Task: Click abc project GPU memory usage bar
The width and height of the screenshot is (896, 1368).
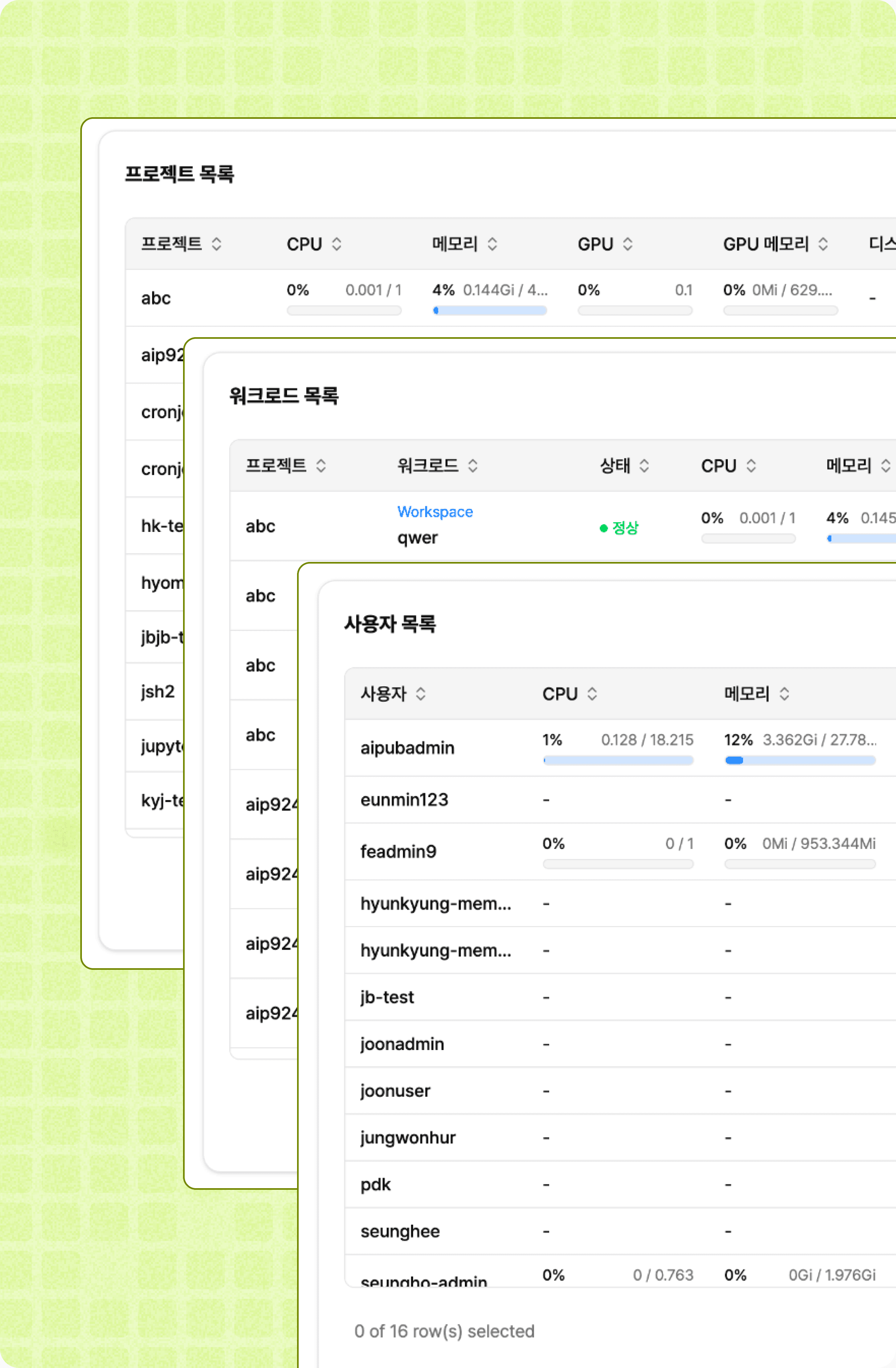Action: [780, 310]
